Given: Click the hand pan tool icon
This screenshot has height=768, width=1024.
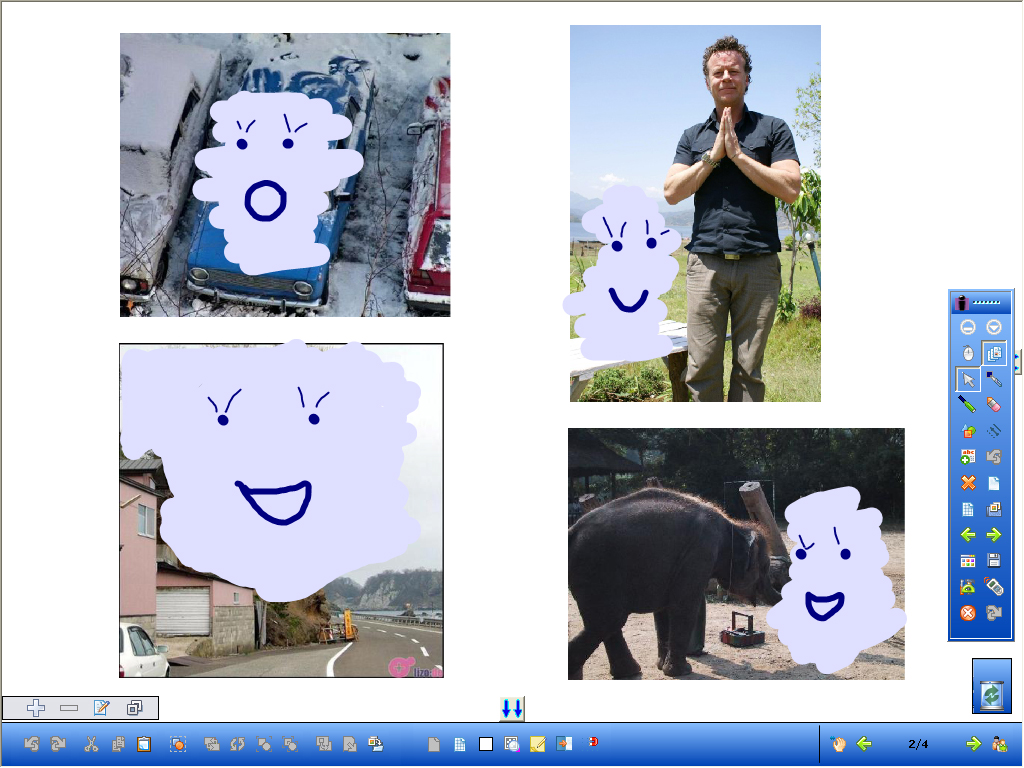Looking at the screenshot, I should click(839, 744).
